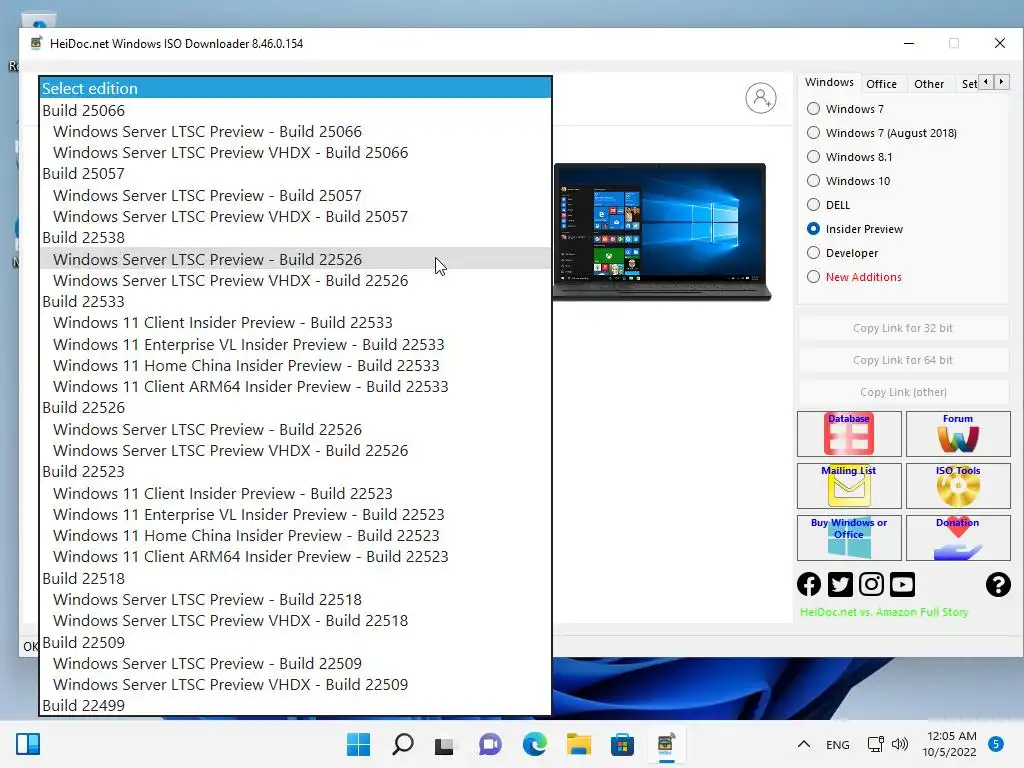Switch to the Other tab
Image resolution: width=1024 pixels, height=768 pixels.
929,84
